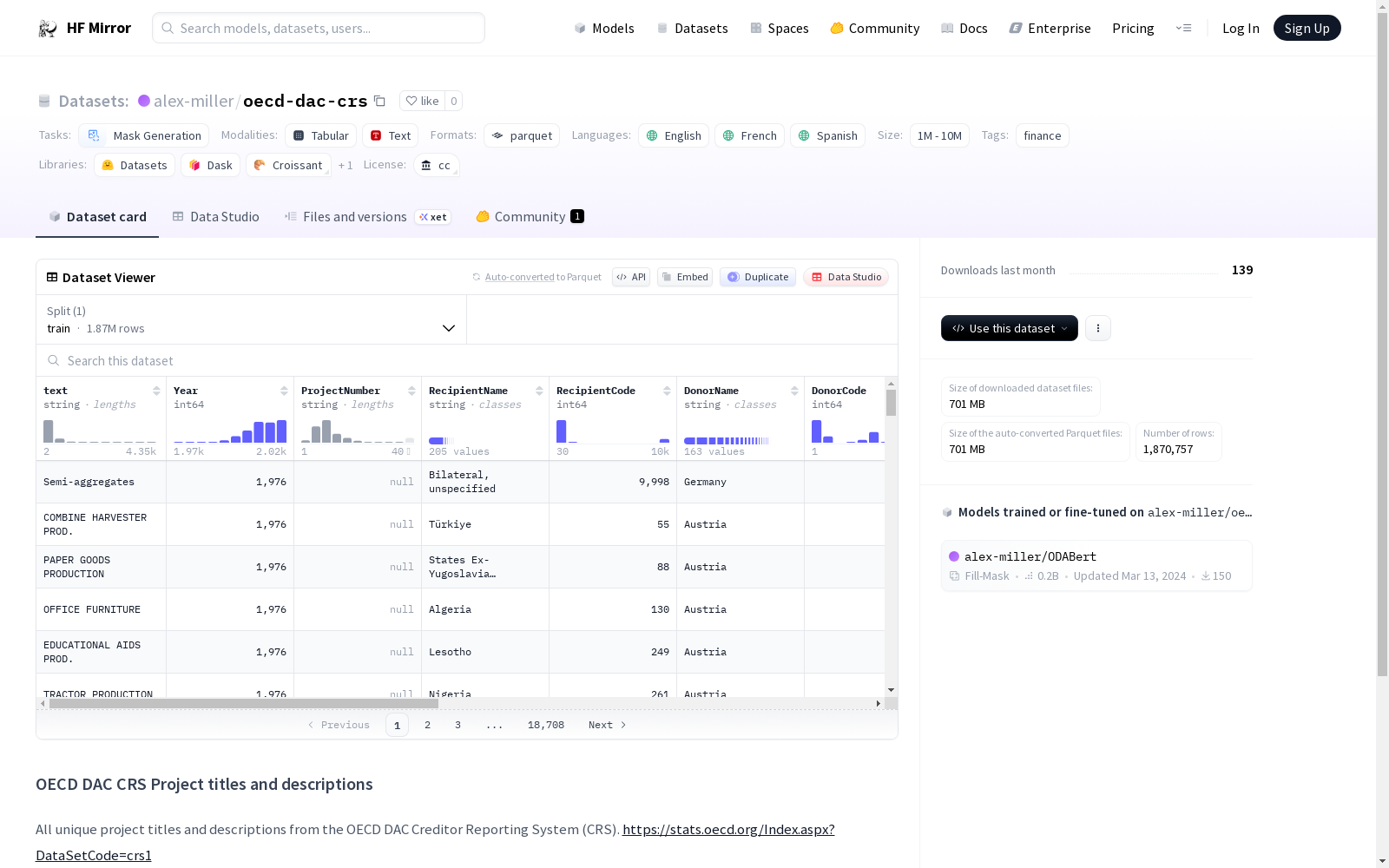Click the Duplicate button
Screen dimensions: 1389x868
758,277
